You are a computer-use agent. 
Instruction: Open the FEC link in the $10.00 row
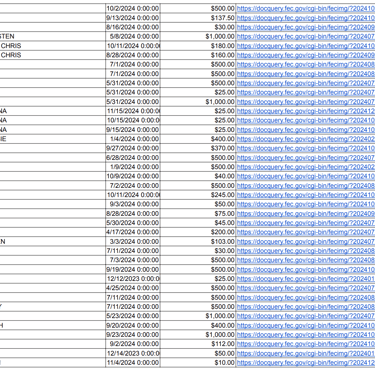tap(306, 363)
